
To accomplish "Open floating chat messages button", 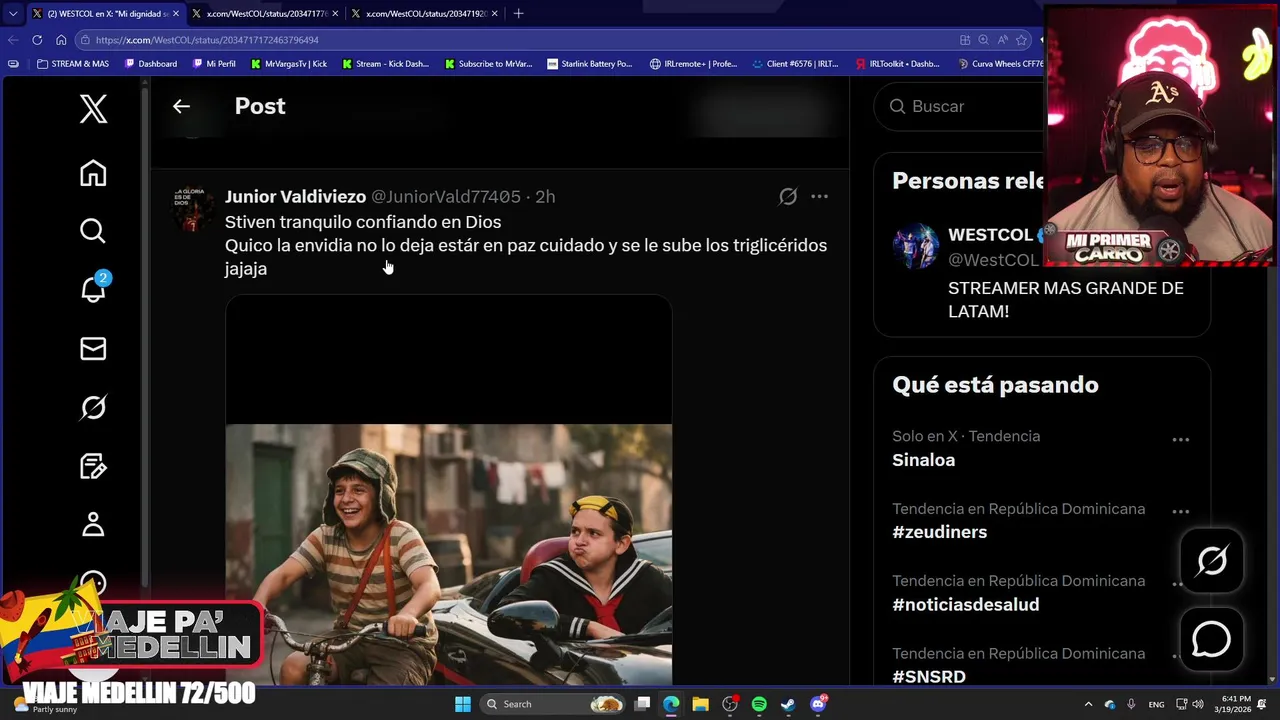I will pos(1211,639).
